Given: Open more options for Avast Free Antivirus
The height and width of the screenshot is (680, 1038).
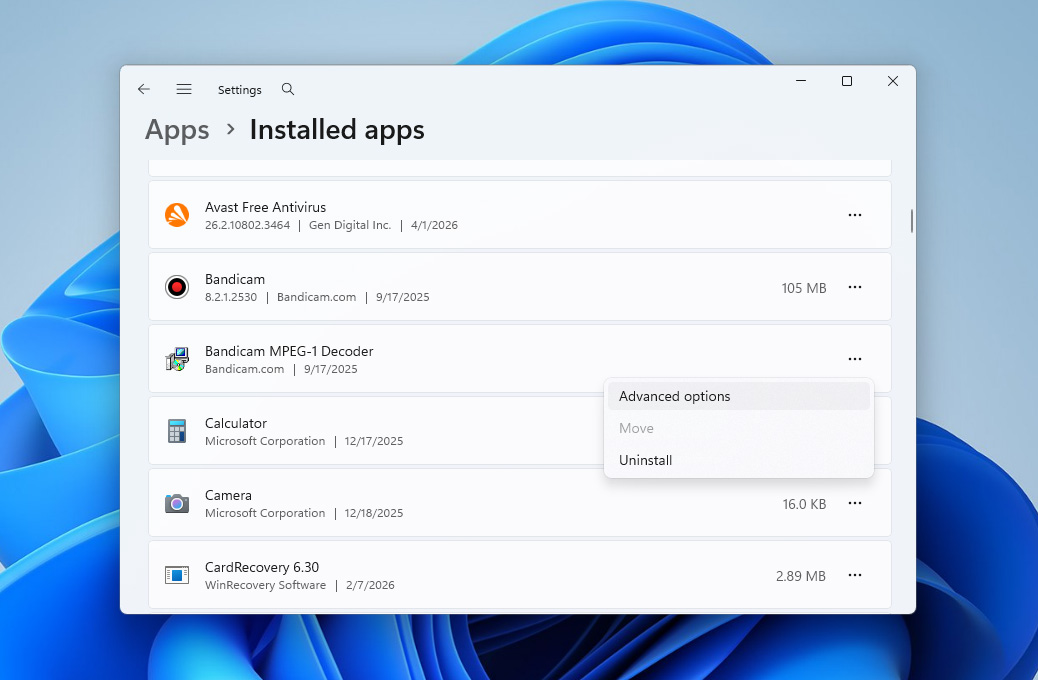Looking at the screenshot, I should pyautogui.click(x=855, y=215).
